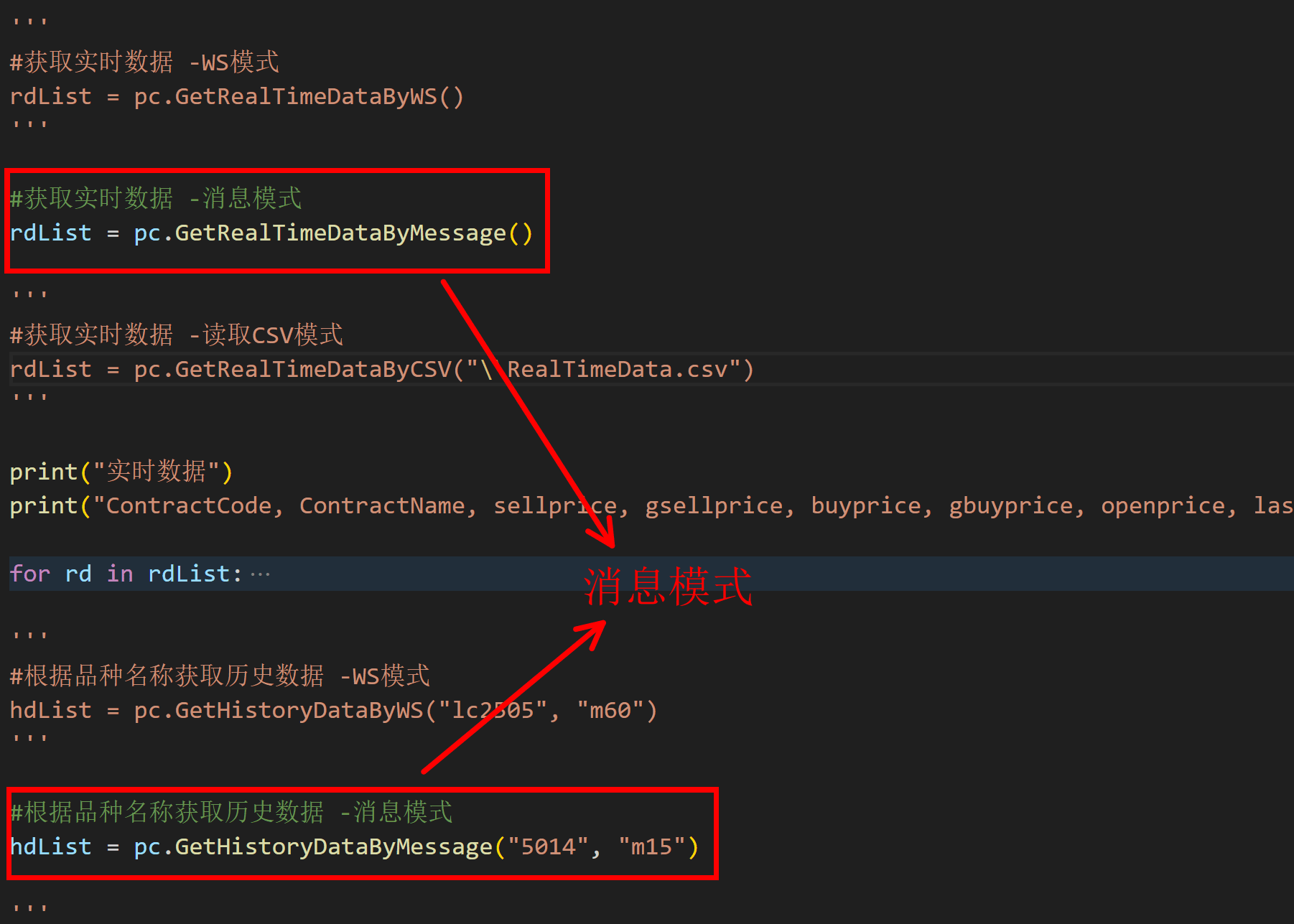Place cursor on GetRealTimeDataByMessage call
The height and width of the screenshot is (924, 1294).
coord(340,233)
